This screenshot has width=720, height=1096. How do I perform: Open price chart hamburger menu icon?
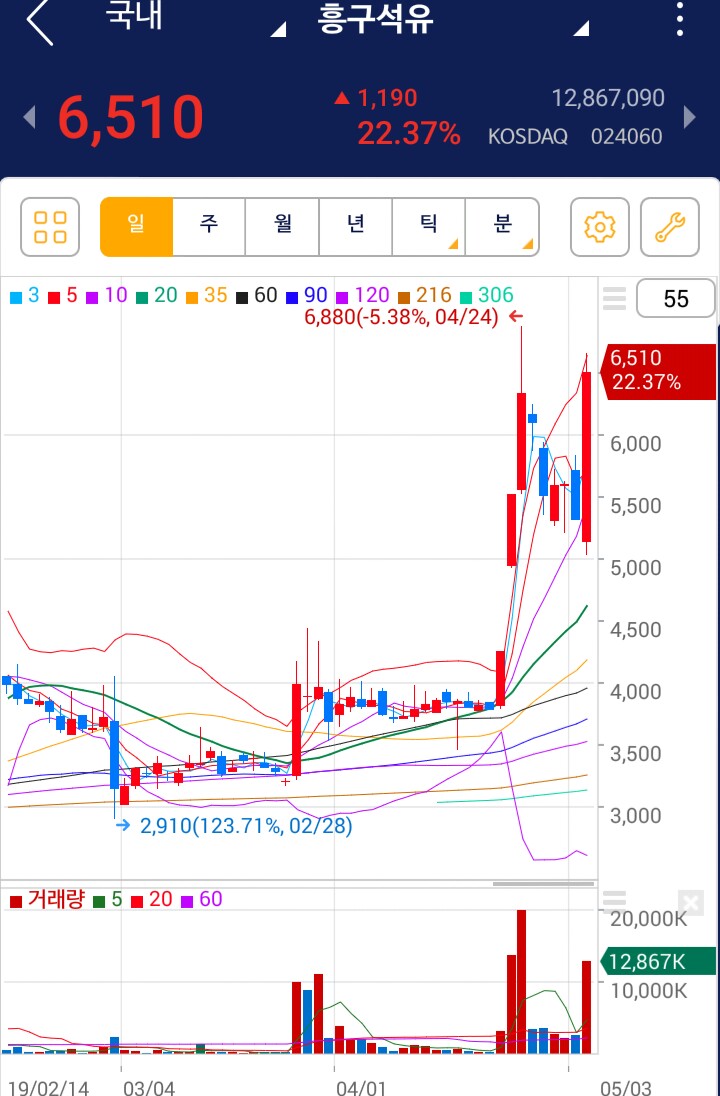[x=614, y=298]
